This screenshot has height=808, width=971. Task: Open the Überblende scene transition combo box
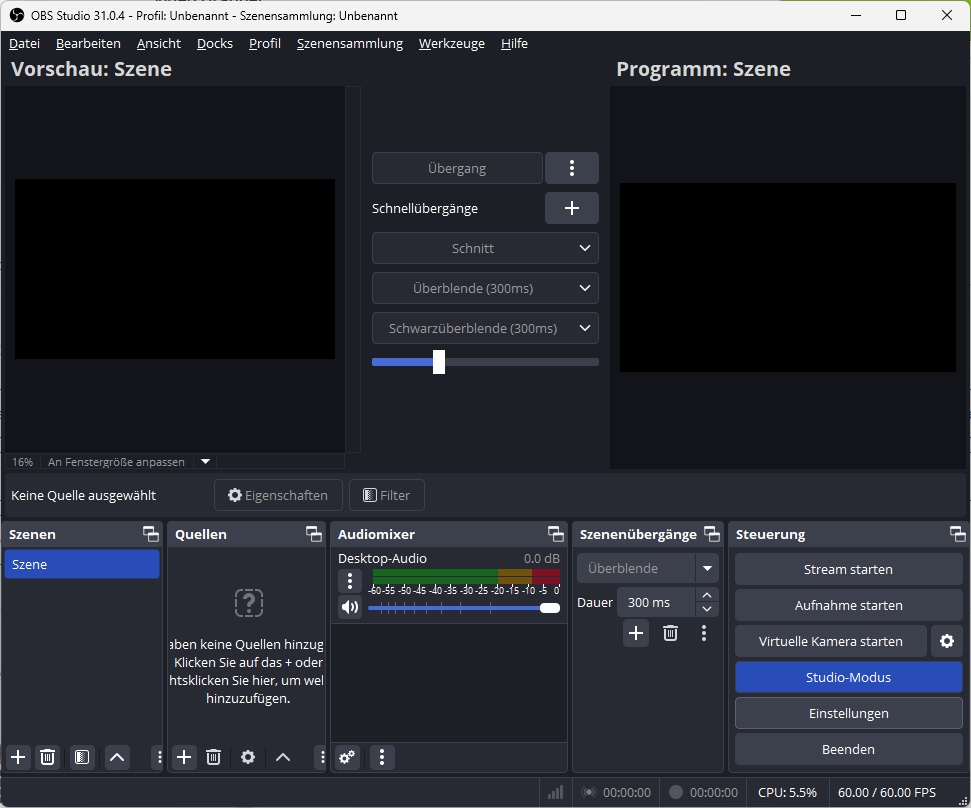click(647, 568)
